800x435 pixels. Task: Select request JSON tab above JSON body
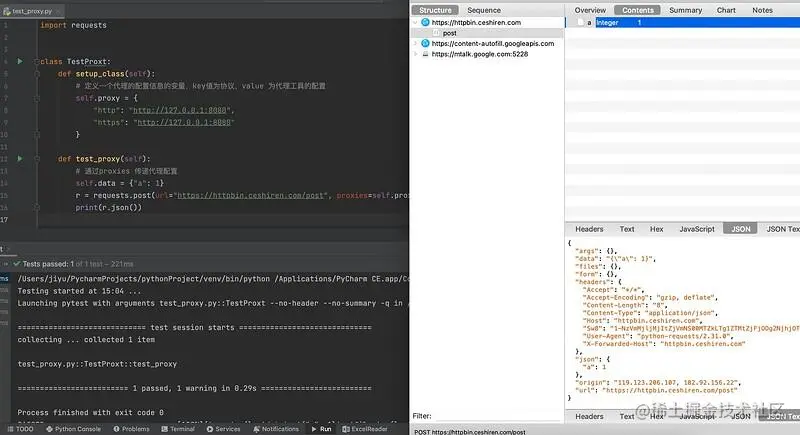(740, 229)
